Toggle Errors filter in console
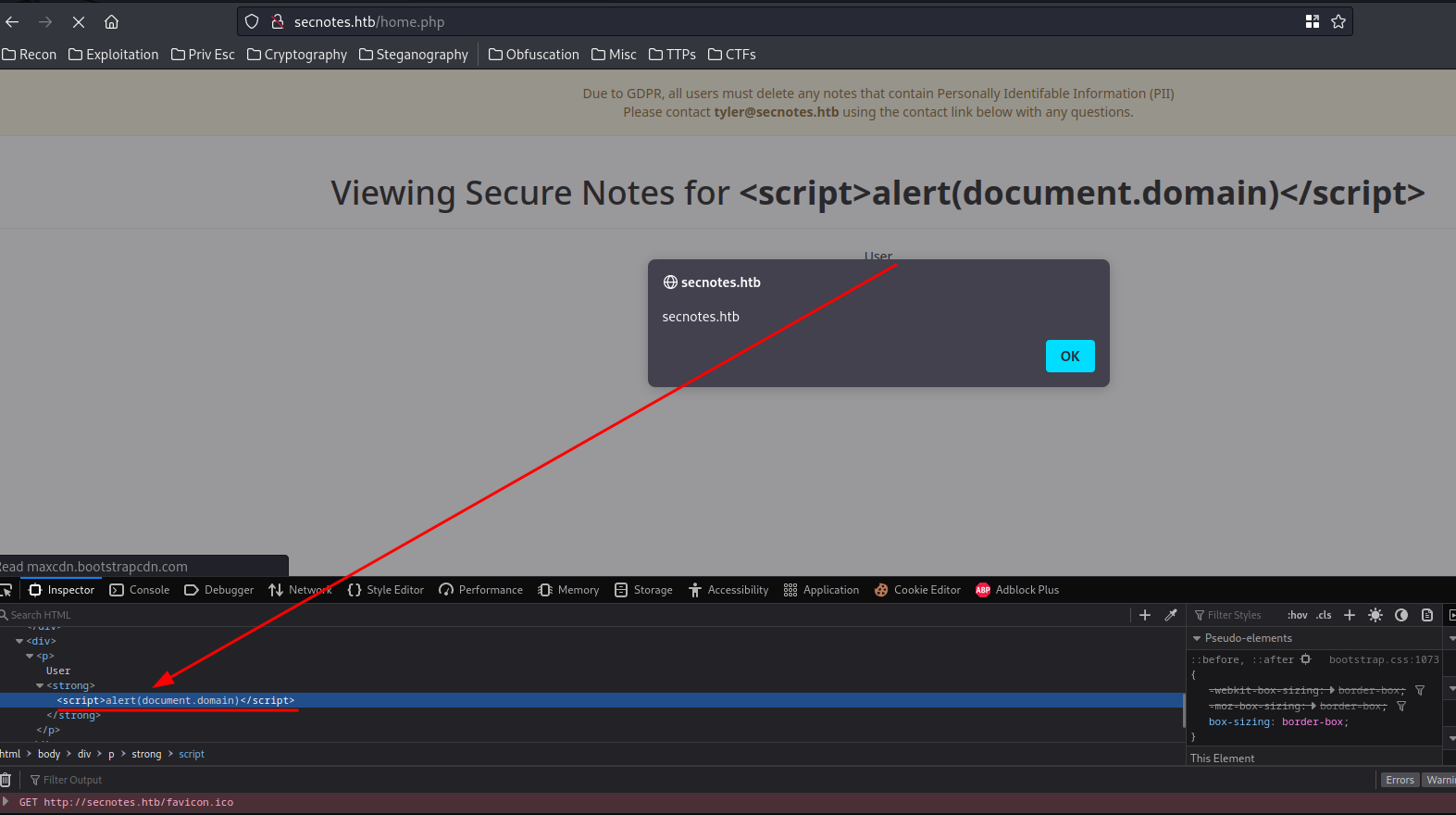The image size is (1456, 815). 1400,780
